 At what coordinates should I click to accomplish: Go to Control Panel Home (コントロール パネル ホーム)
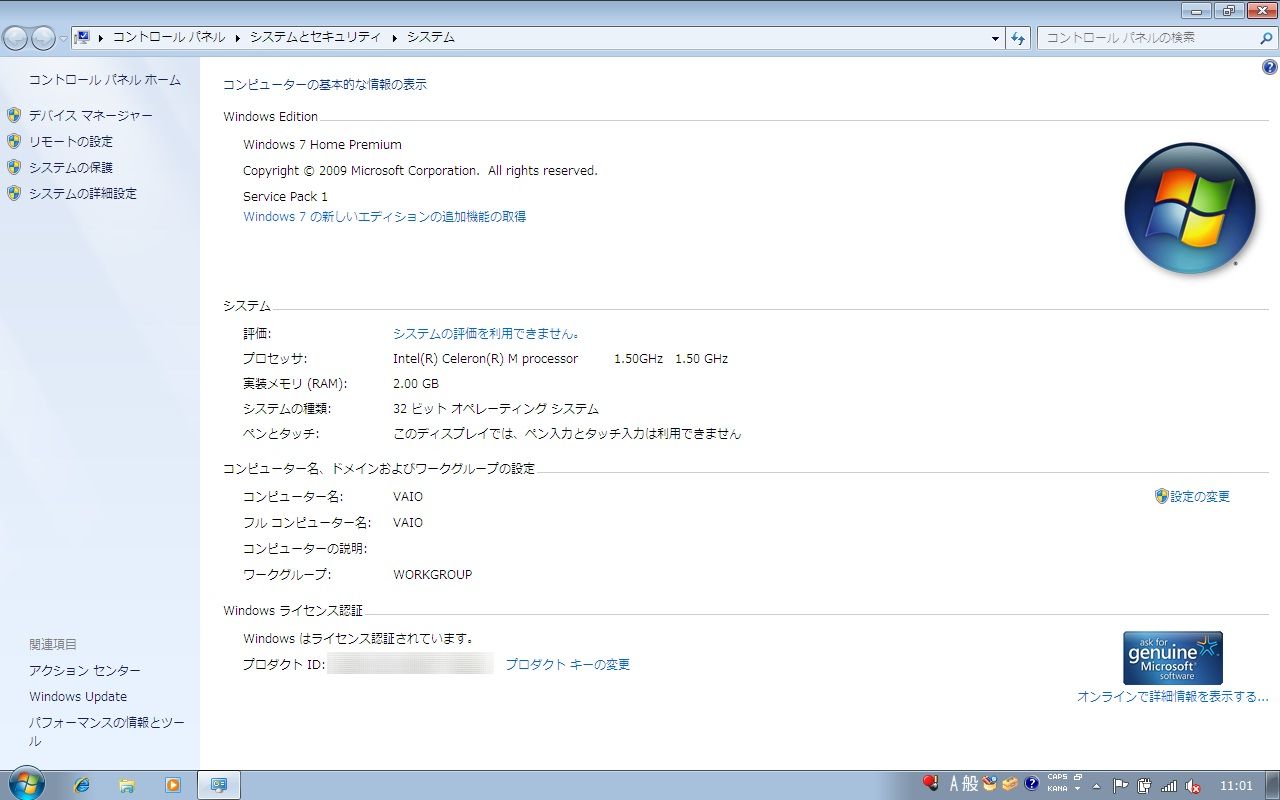click(x=104, y=80)
